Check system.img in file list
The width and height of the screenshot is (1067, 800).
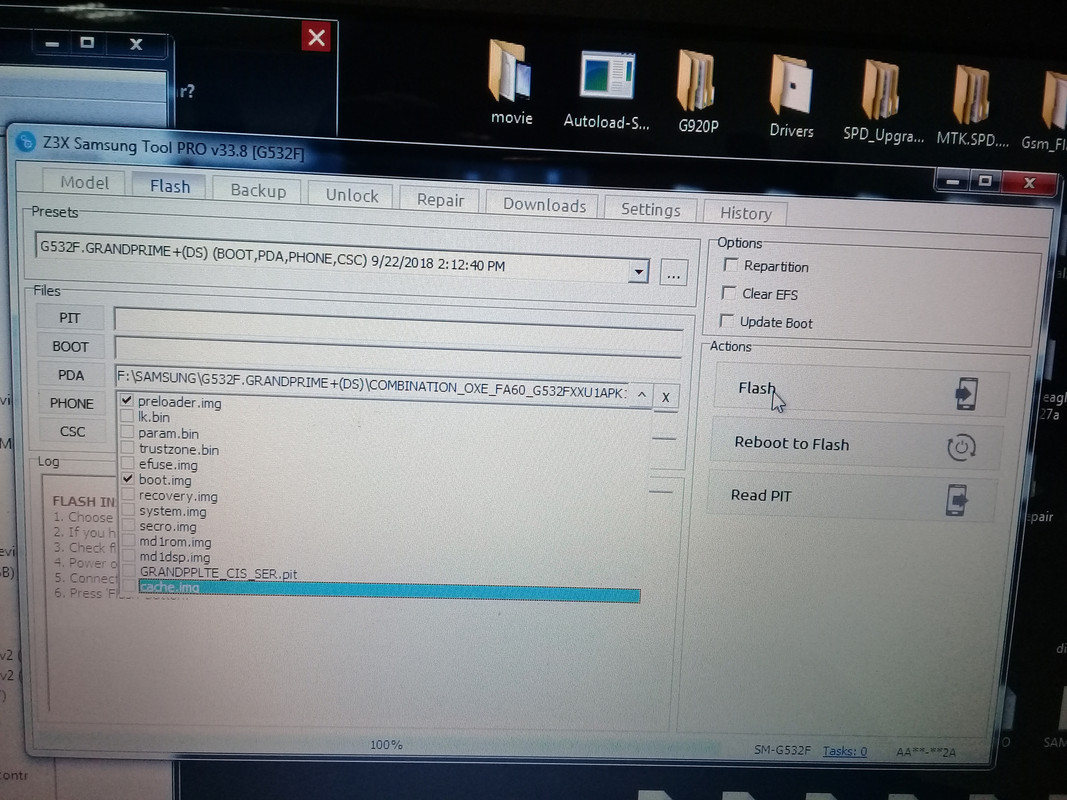pyautogui.click(x=128, y=510)
